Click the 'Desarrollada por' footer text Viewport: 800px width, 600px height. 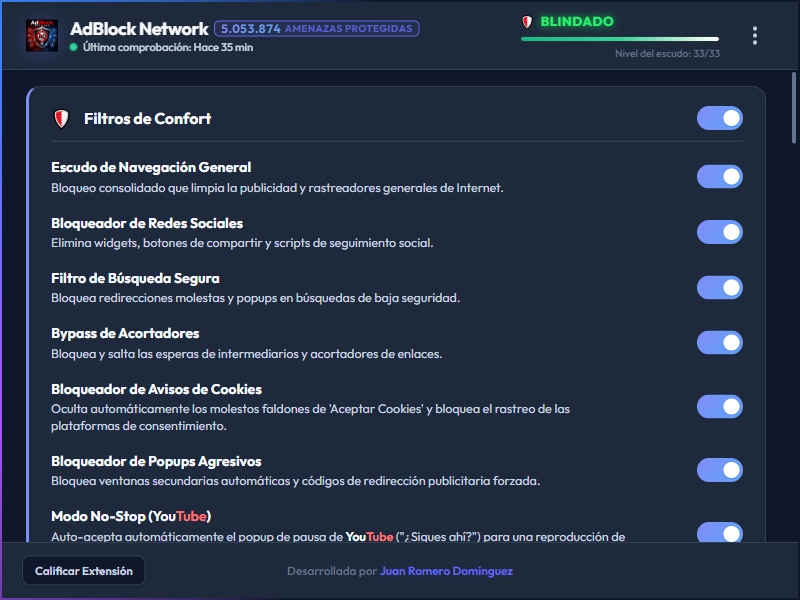(332, 571)
